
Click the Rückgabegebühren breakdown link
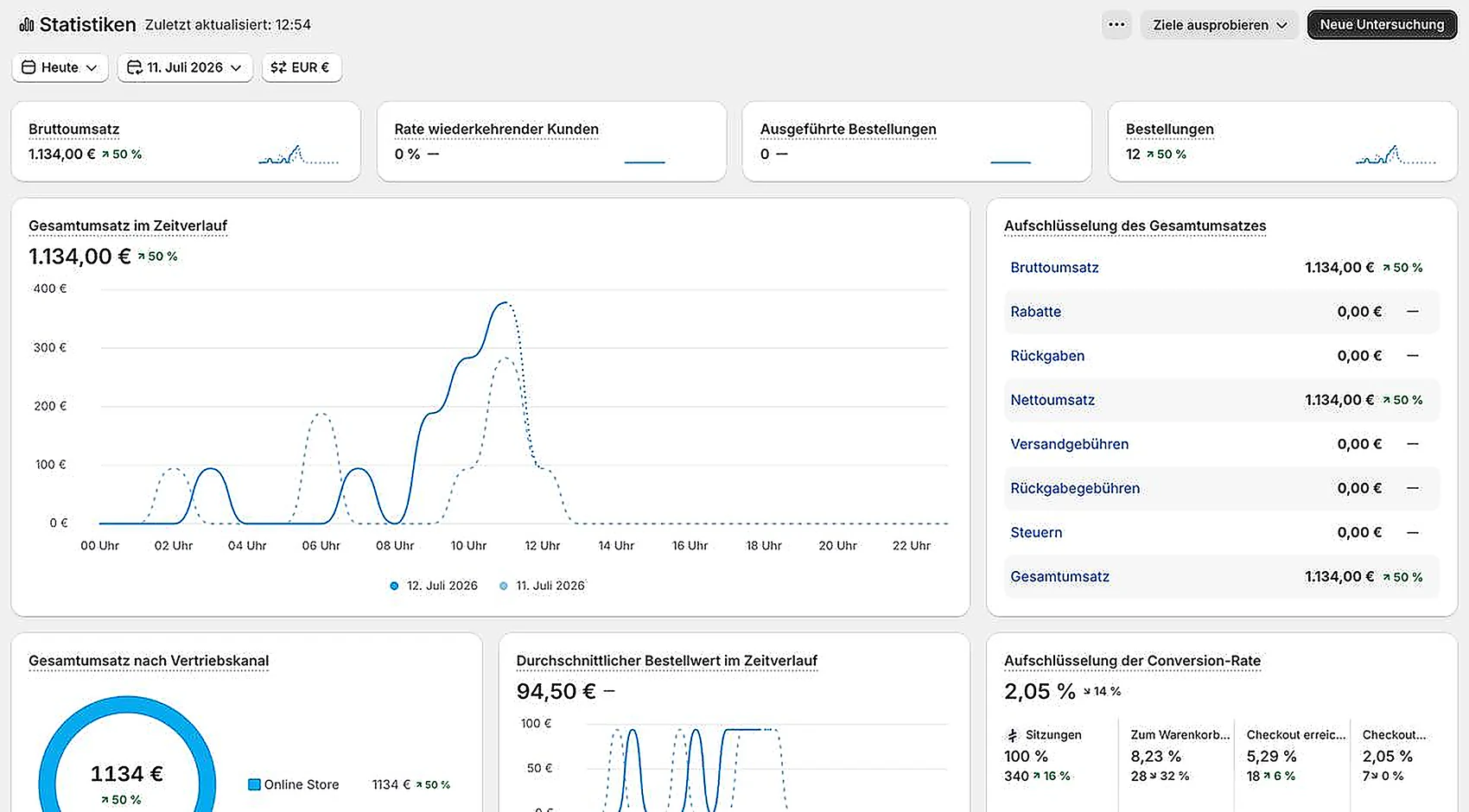tap(1075, 488)
